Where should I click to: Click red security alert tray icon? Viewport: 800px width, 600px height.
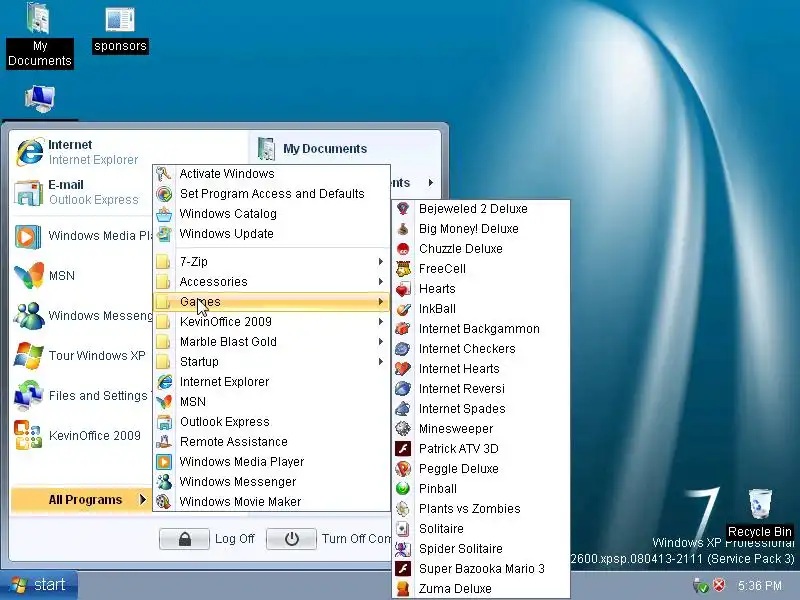pyautogui.click(x=719, y=585)
